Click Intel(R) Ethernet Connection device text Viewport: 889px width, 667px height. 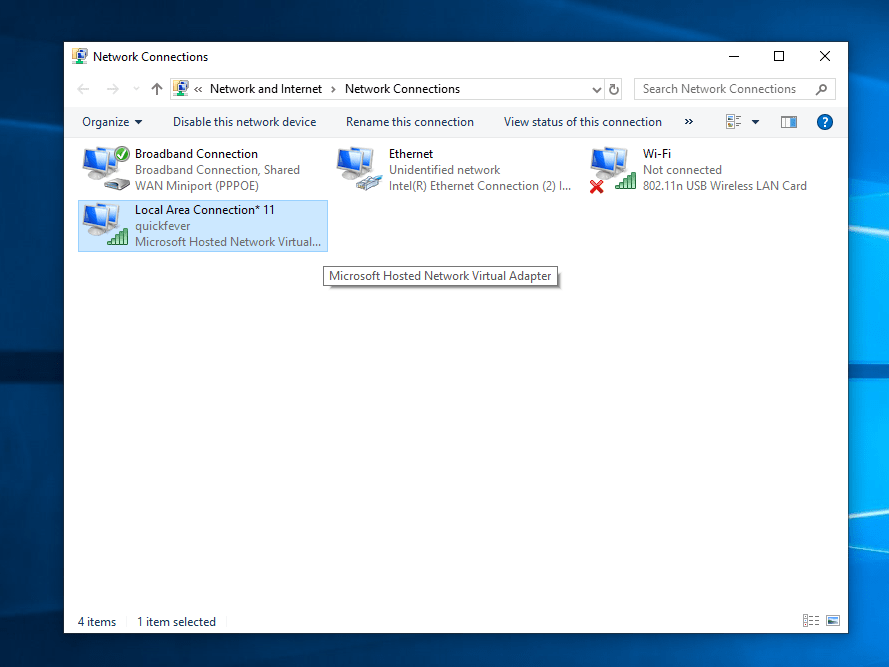(480, 186)
